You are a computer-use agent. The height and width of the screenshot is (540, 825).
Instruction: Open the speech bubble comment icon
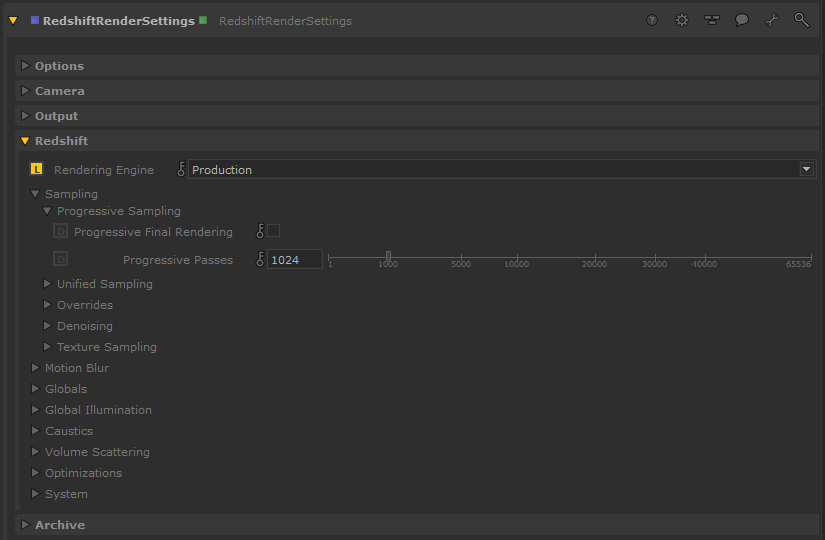742,21
